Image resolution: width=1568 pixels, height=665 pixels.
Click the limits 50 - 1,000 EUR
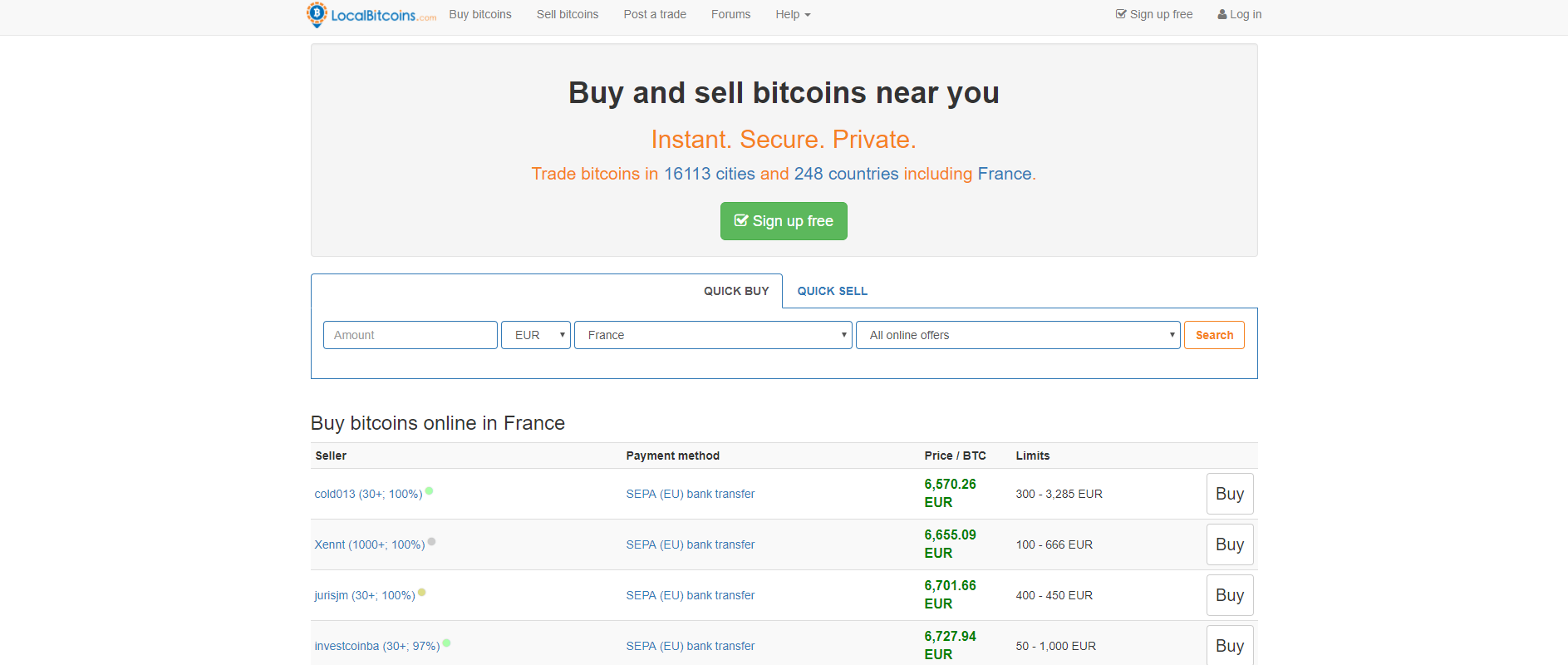coord(1055,646)
